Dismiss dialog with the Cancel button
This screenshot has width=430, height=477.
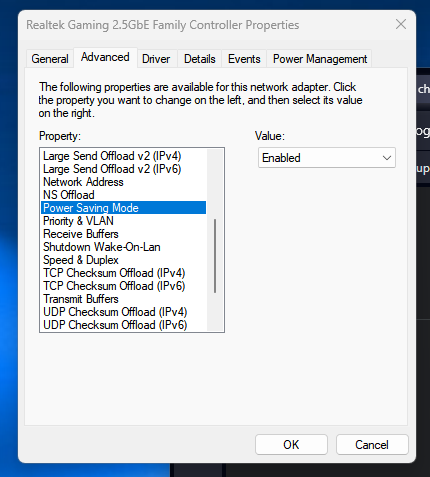point(372,444)
